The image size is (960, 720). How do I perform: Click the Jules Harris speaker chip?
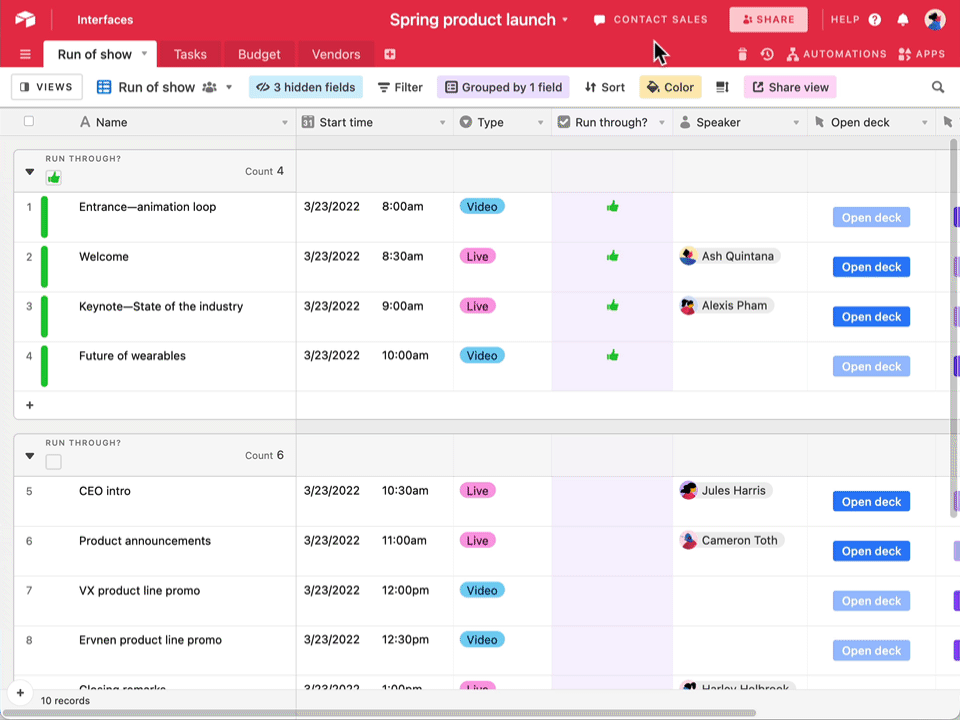pos(726,490)
